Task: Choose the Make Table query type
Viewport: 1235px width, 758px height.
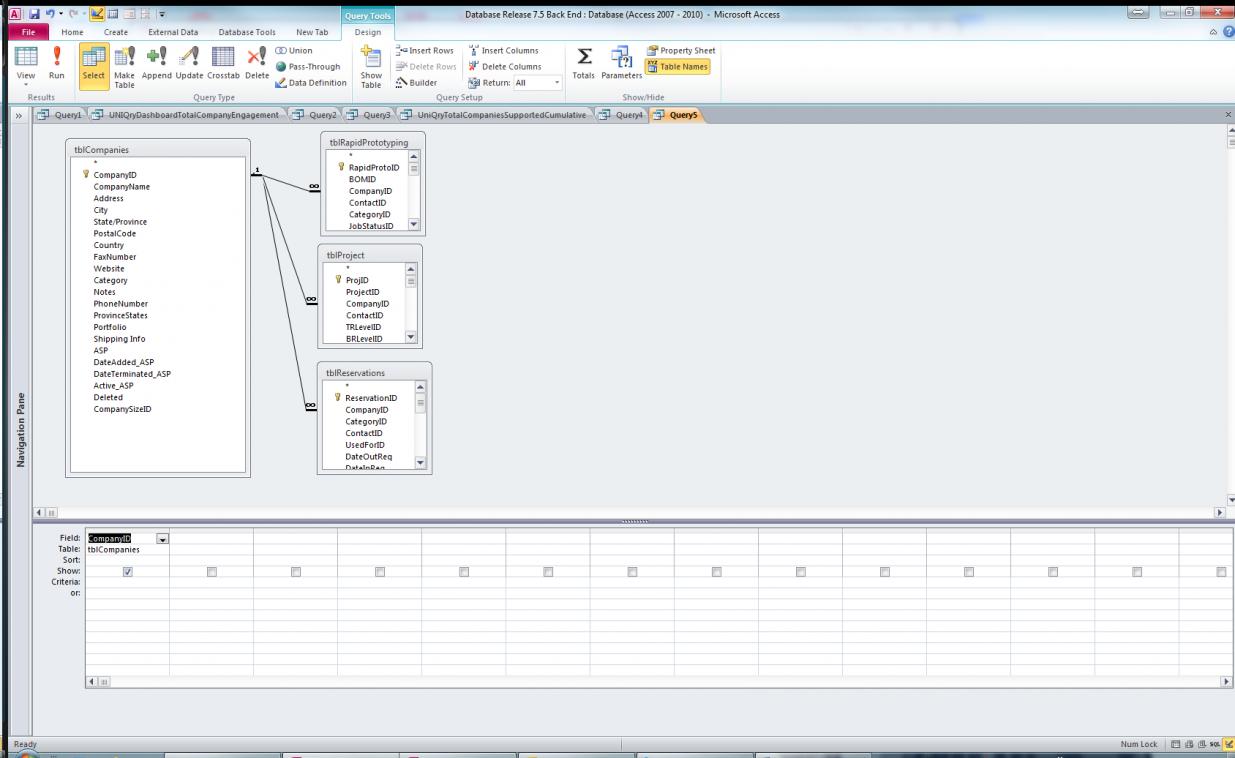Action: click(x=124, y=65)
